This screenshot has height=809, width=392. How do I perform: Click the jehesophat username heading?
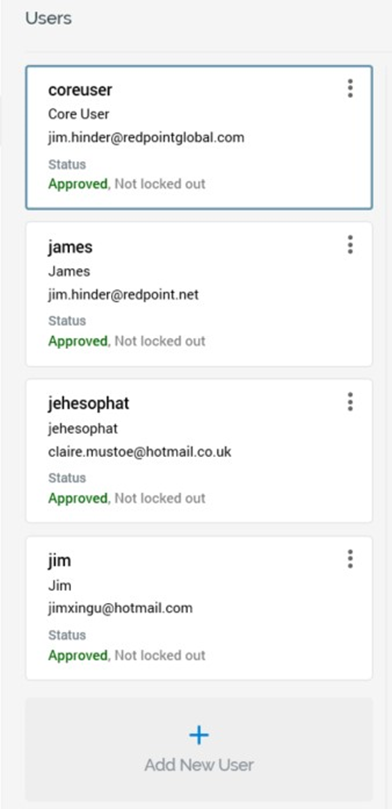pos(89,403)
